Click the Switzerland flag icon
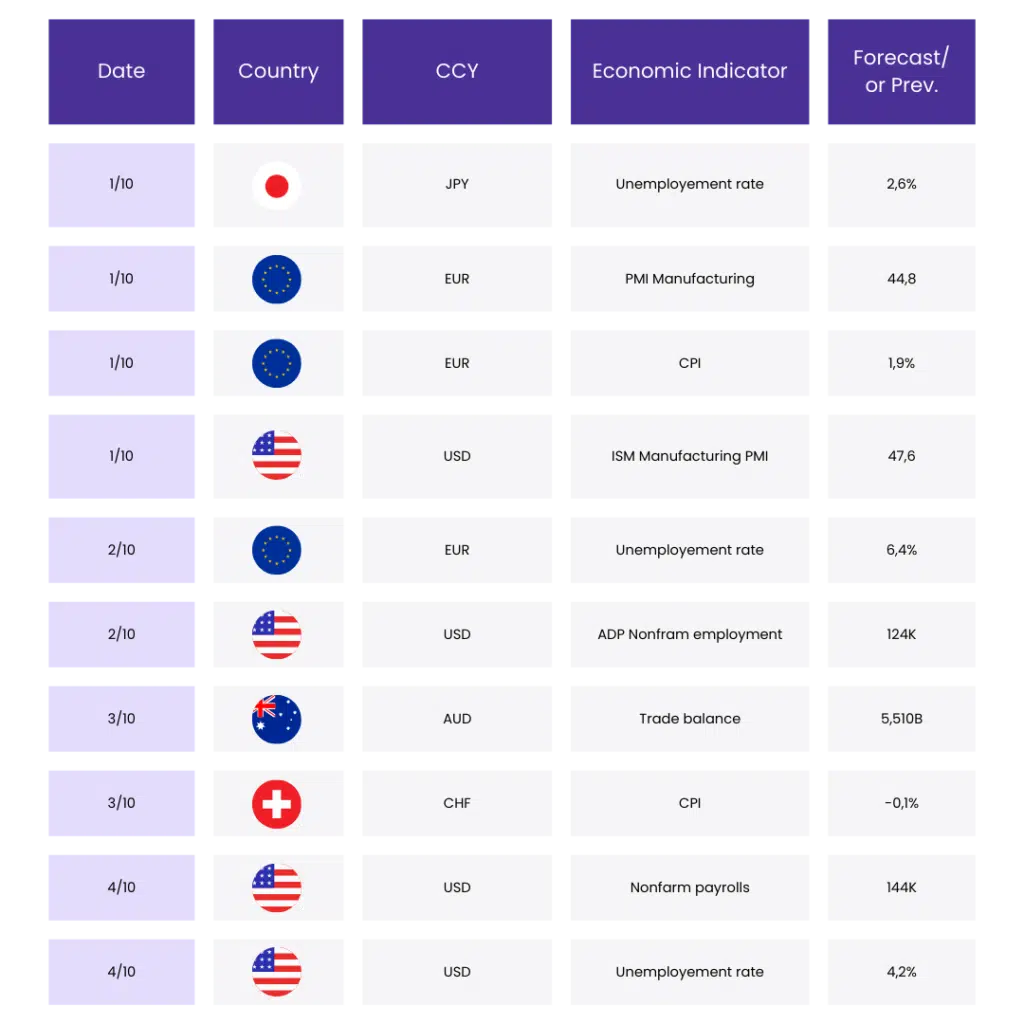The image size is (1024, 1024). tap(277, 803)
